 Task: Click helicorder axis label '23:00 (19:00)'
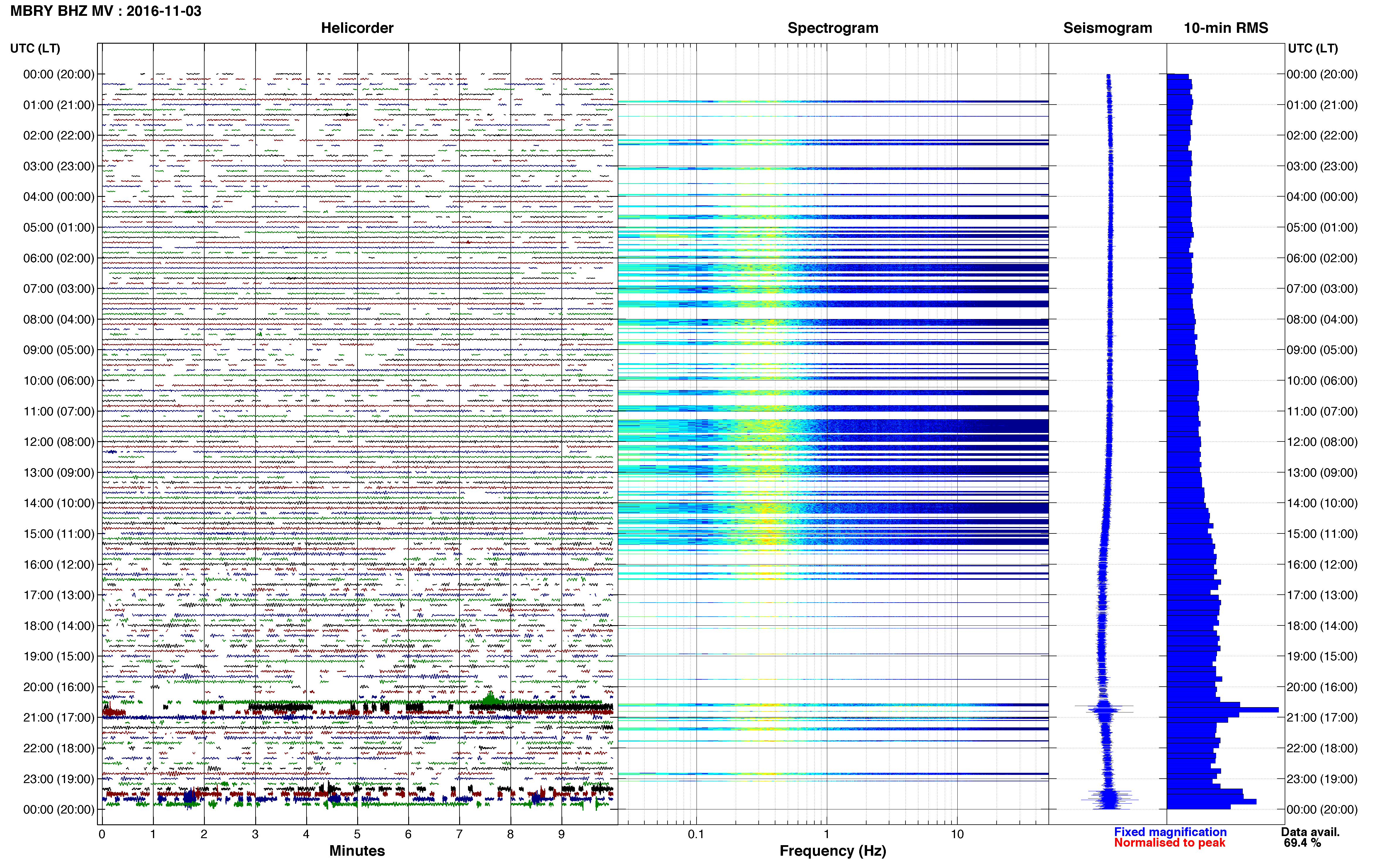pyautogui.click(x=59, y=779)
